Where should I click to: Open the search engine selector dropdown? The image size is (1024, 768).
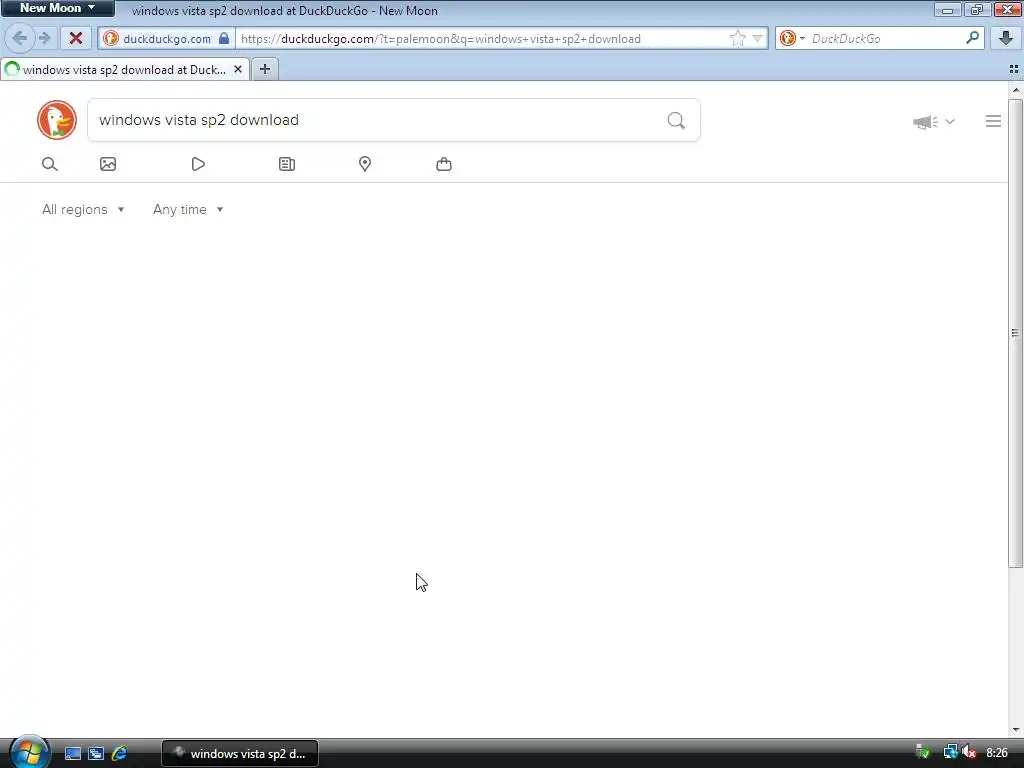point(793,38)
